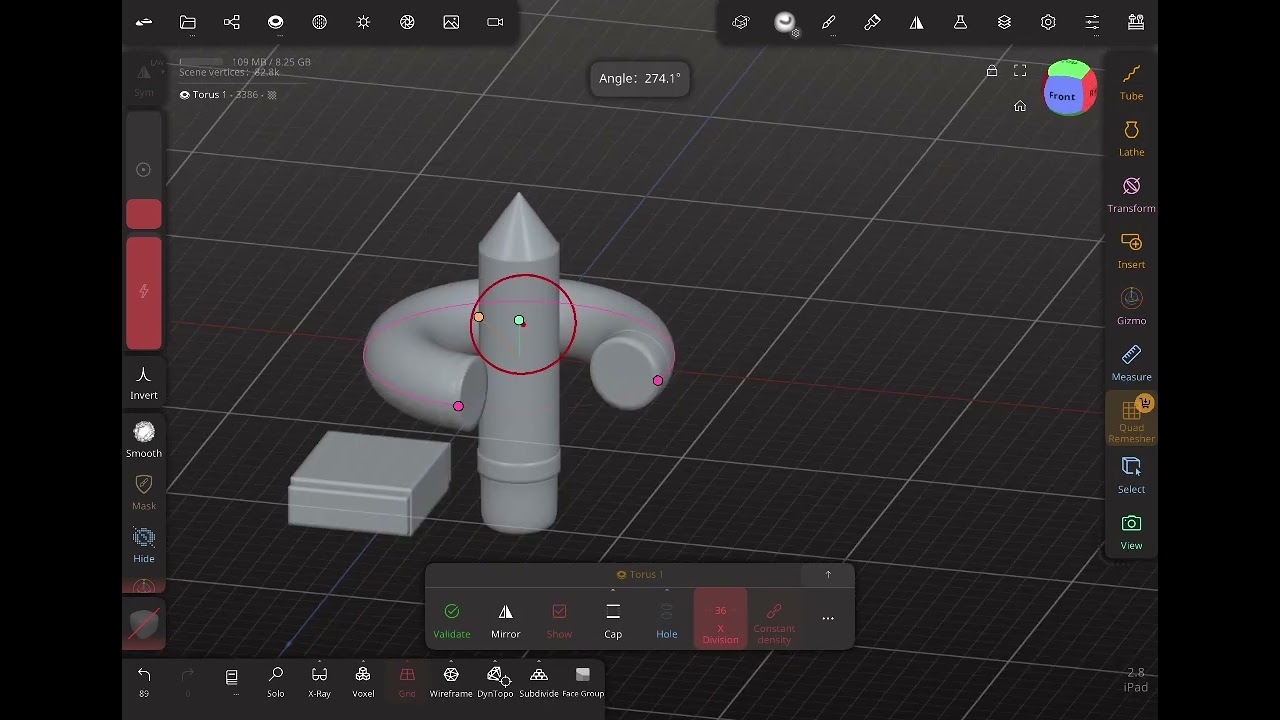Open the Layers stack menu

click(x=1004, y=22)
